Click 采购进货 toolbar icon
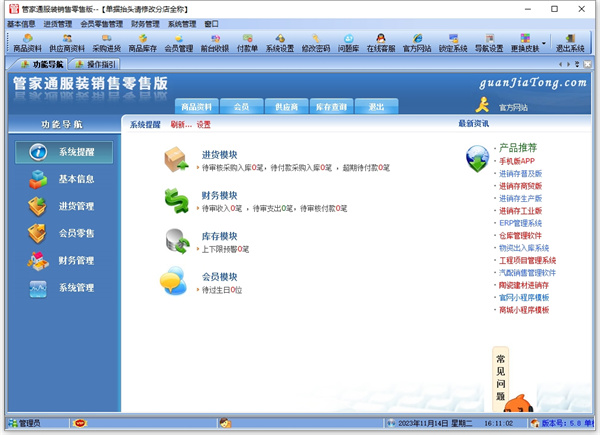Viewport: 600px width, 435px height. tap(106, 43)
